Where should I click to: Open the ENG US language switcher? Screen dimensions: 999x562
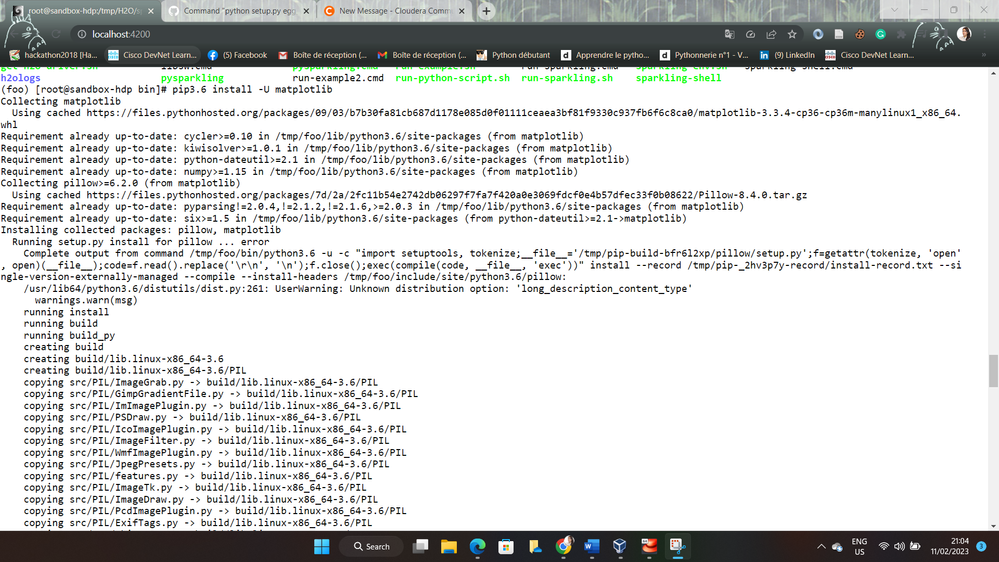point(859,547)
